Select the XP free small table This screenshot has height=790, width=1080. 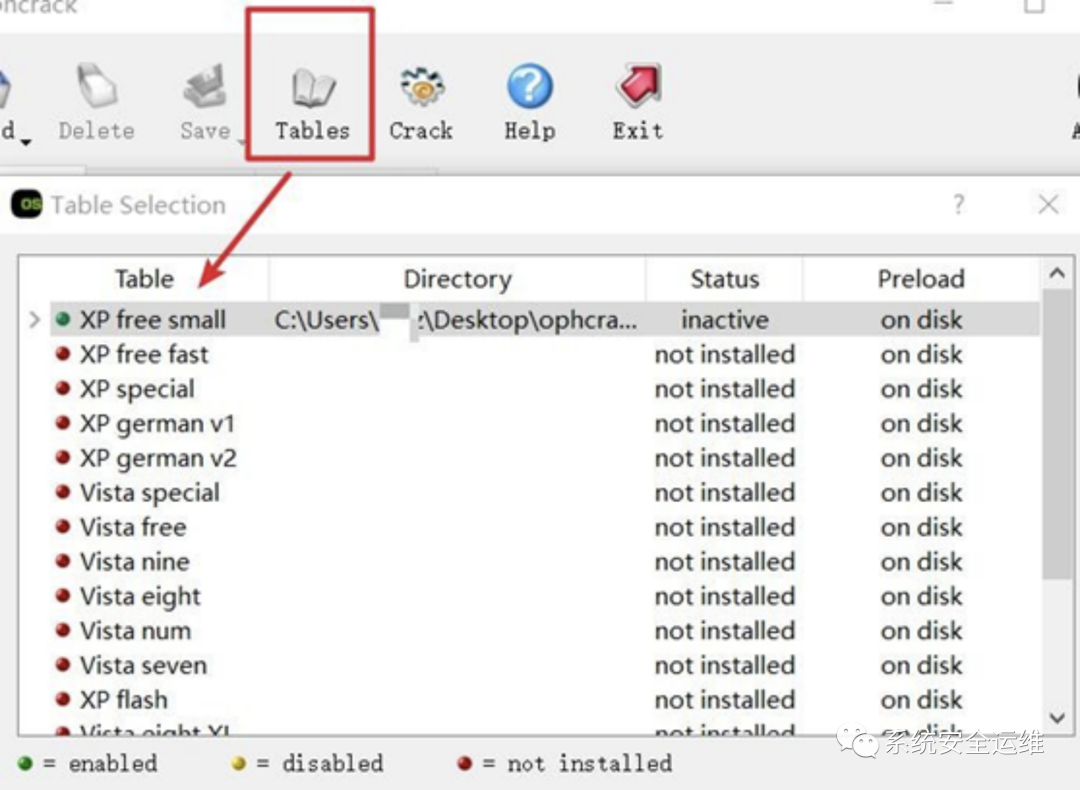coord(152,320)
